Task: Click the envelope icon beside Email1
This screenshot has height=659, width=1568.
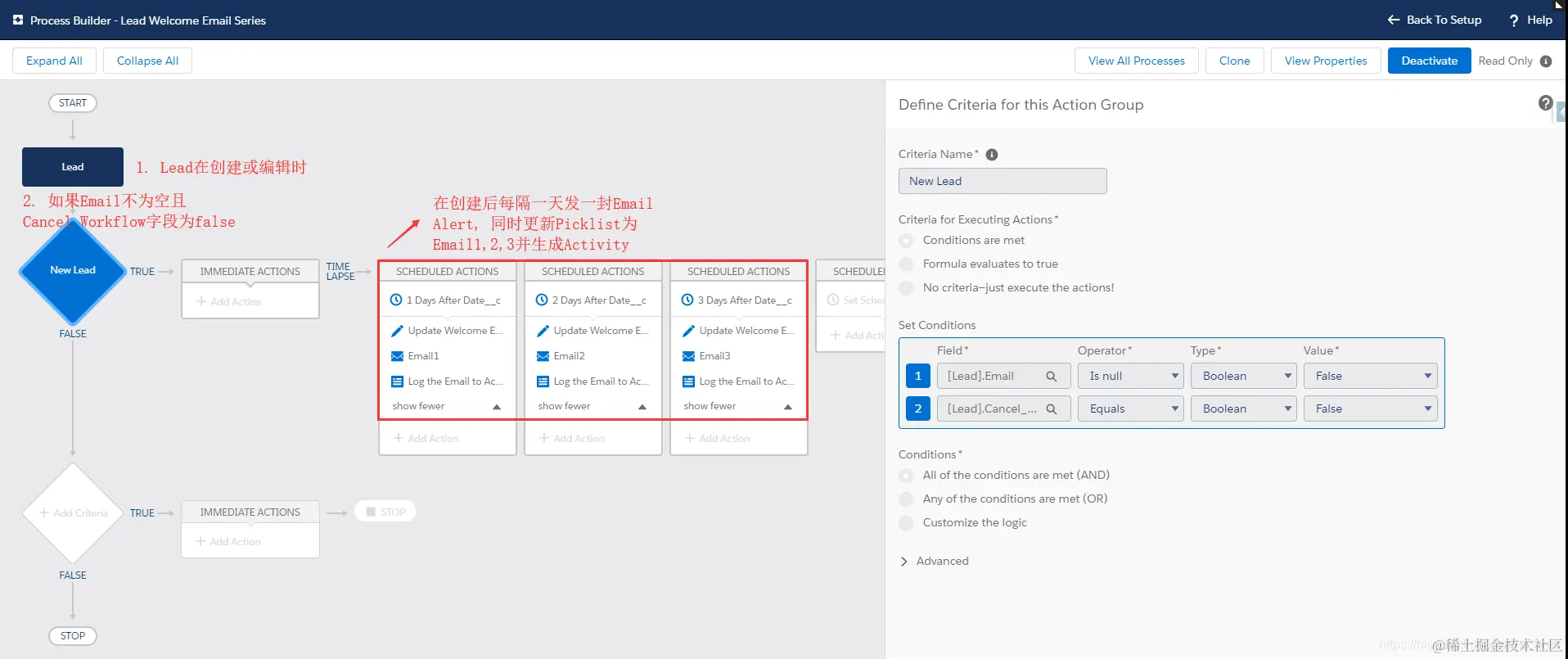Action: pyautogui.click(x=397, y=356)
